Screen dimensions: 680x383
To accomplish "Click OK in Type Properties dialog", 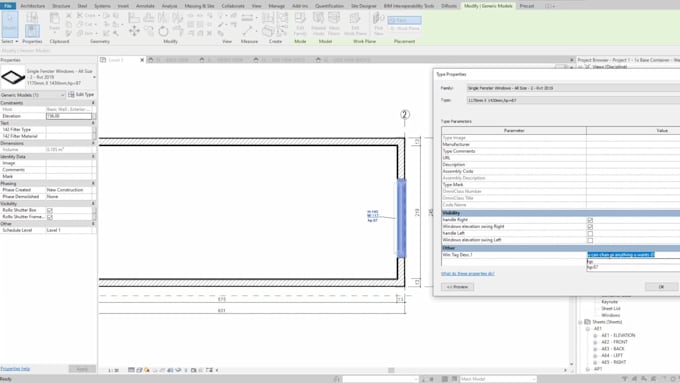I will (x=661, y=287).
